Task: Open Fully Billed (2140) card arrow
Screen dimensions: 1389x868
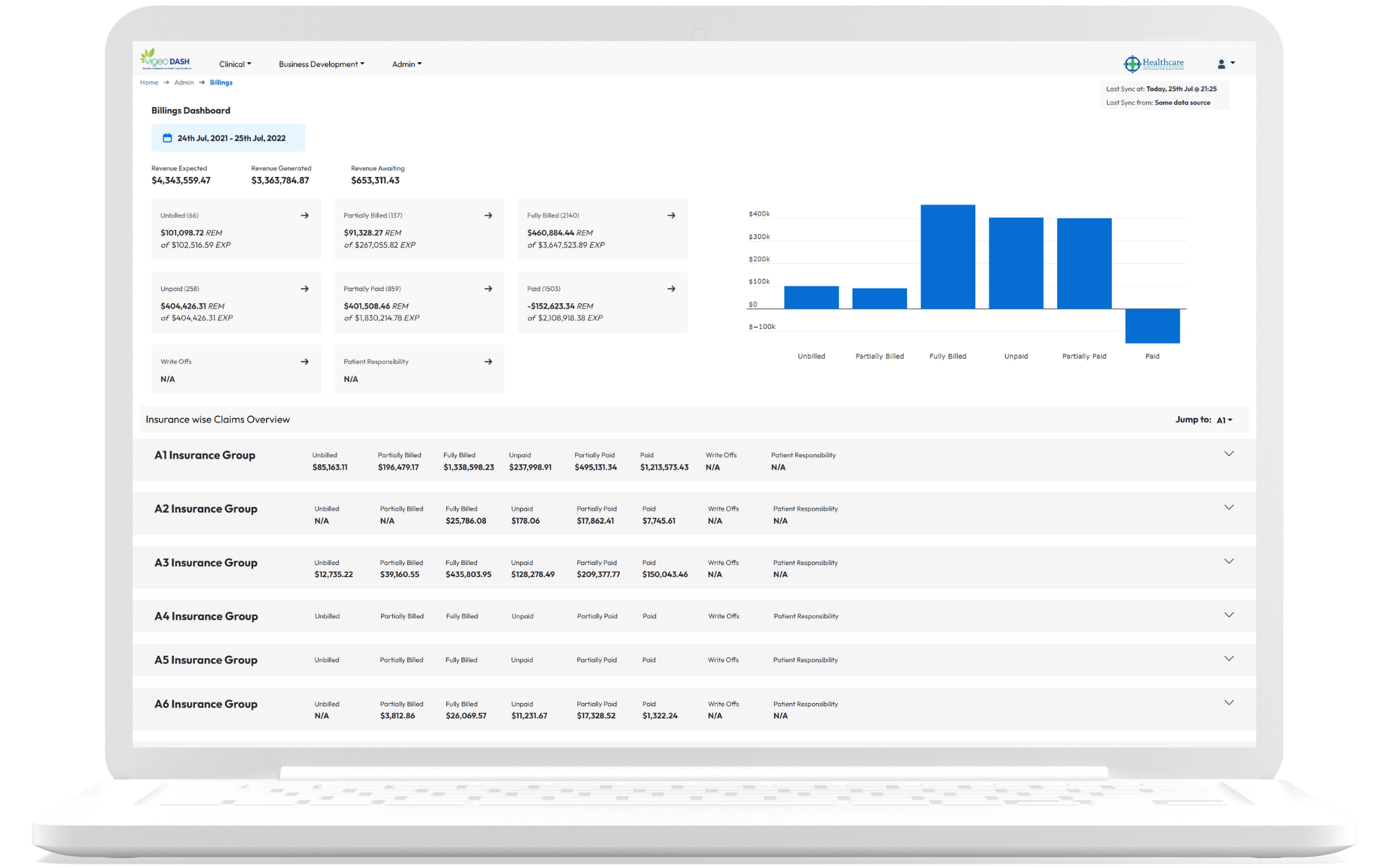Action: (x=671, y=216)
